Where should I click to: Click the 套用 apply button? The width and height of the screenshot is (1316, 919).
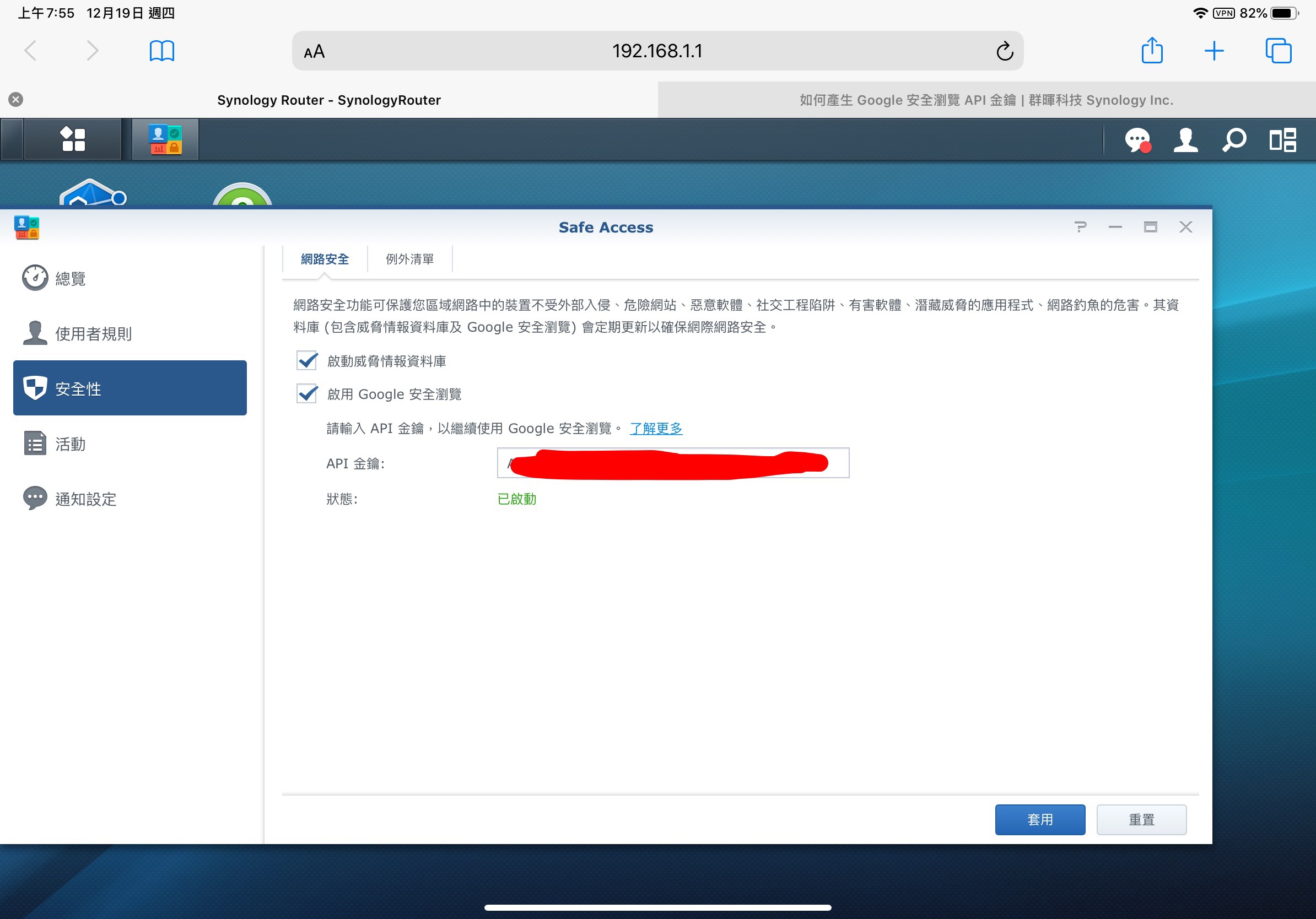point(1040,819)
